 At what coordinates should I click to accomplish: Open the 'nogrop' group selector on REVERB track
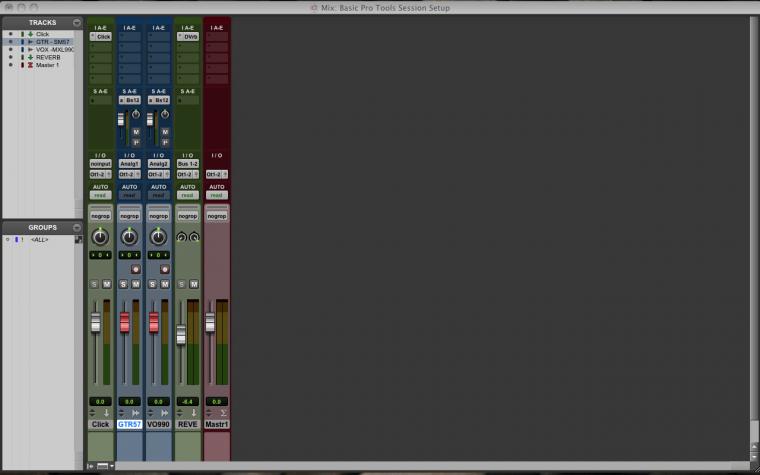[188, 216]
